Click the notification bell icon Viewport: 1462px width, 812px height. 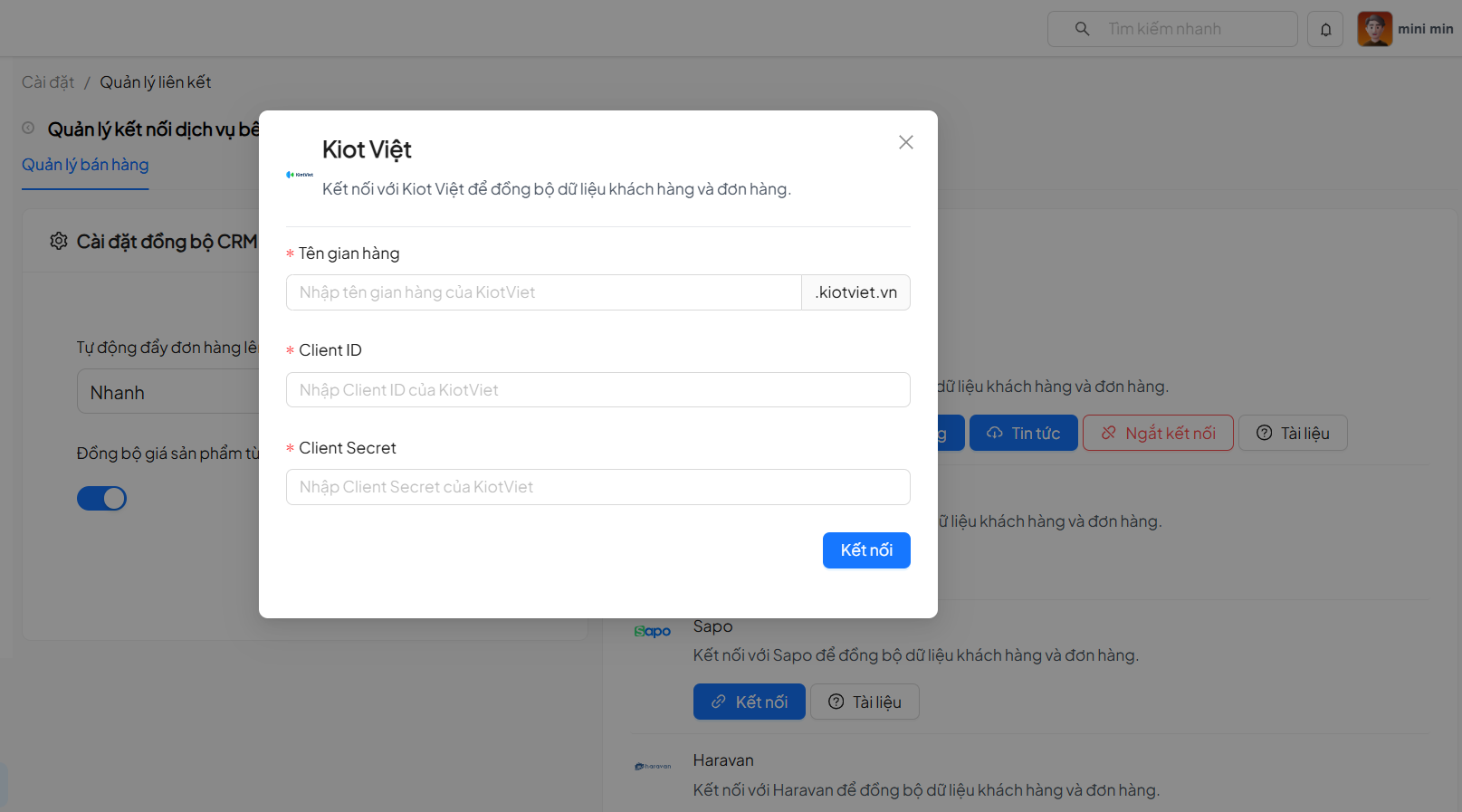(1325, 29)
